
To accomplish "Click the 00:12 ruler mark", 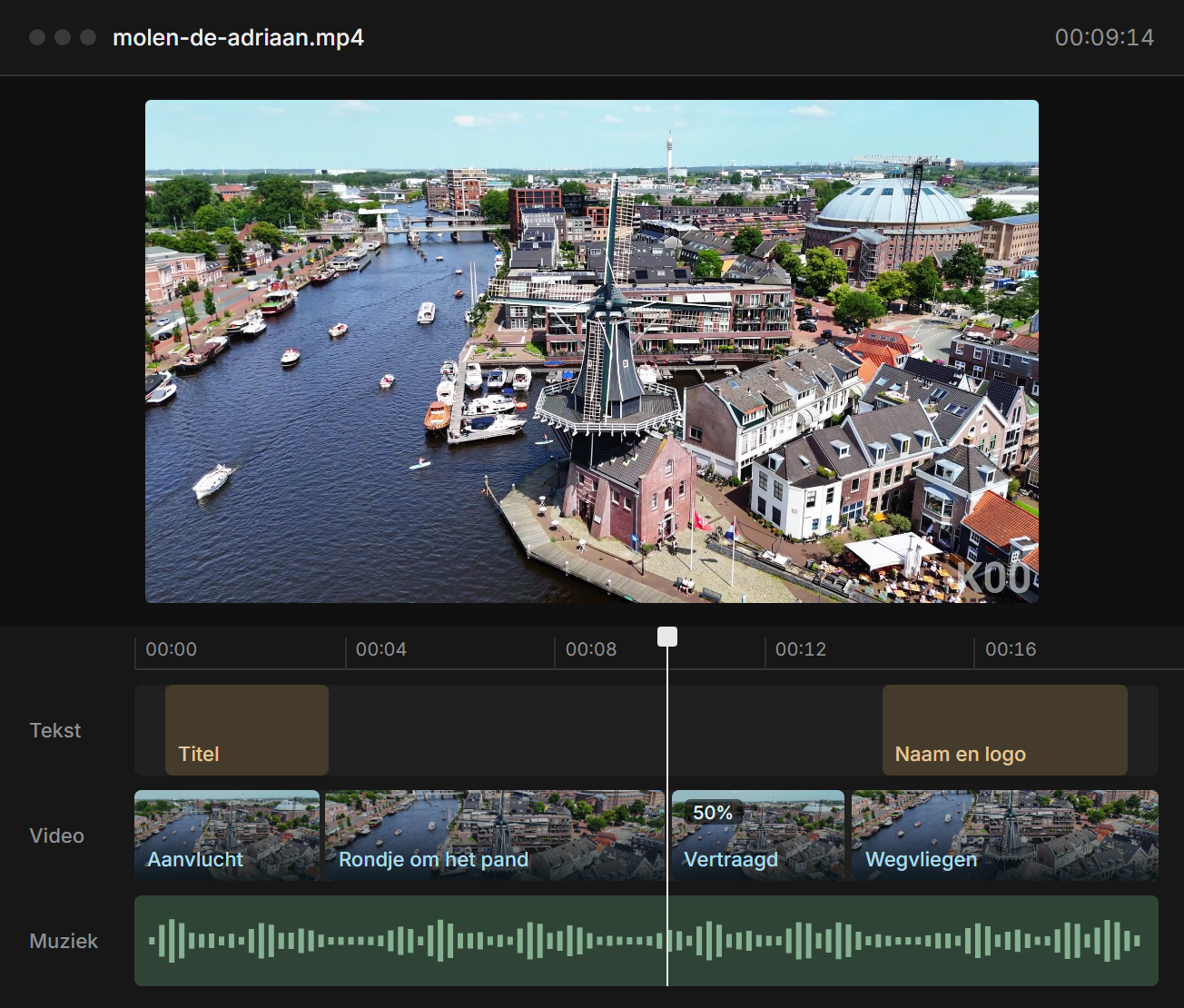I will point(801,649).
